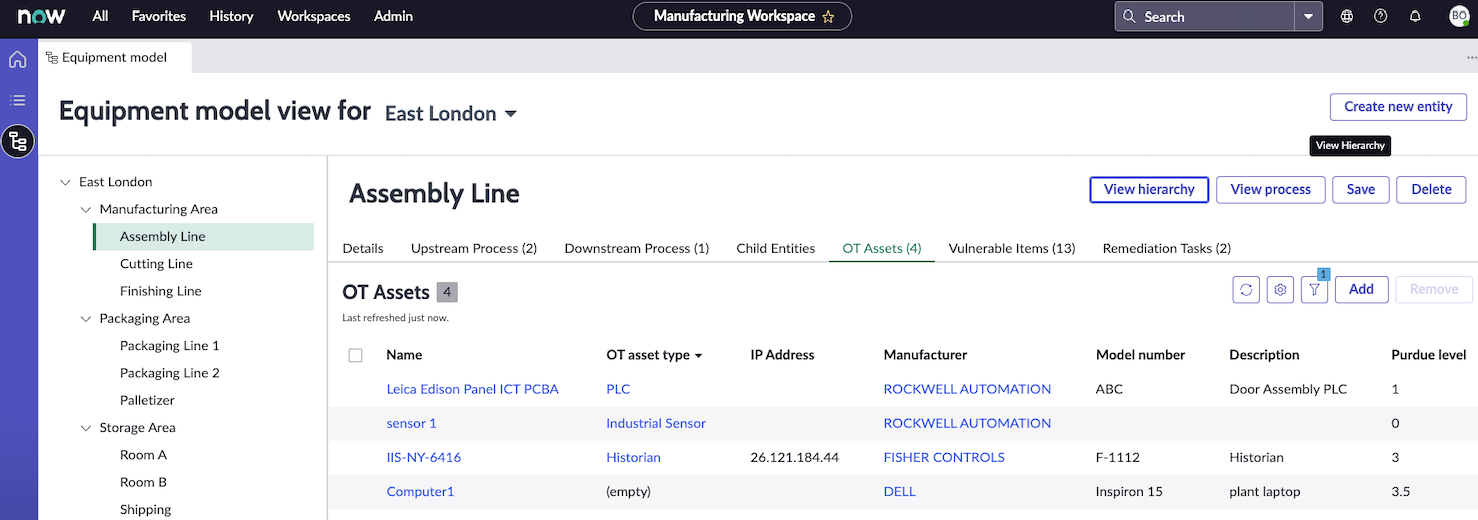The width and height of the screenshot is (1478, 520).
Task: Open the FISHER CONTROLS manufacturer link
Action: click(x=944, y=457)
